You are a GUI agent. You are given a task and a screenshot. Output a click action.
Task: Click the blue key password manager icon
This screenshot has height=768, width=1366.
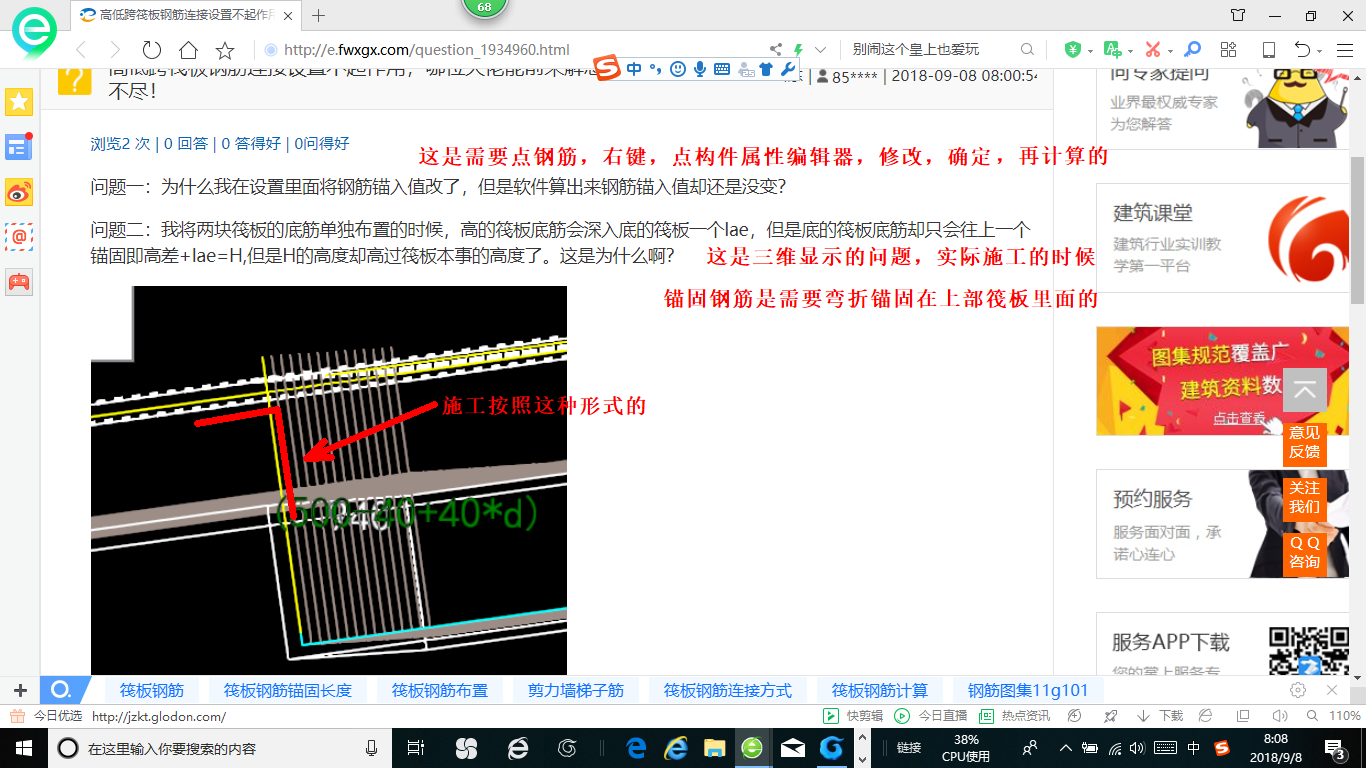(1192, 49)
